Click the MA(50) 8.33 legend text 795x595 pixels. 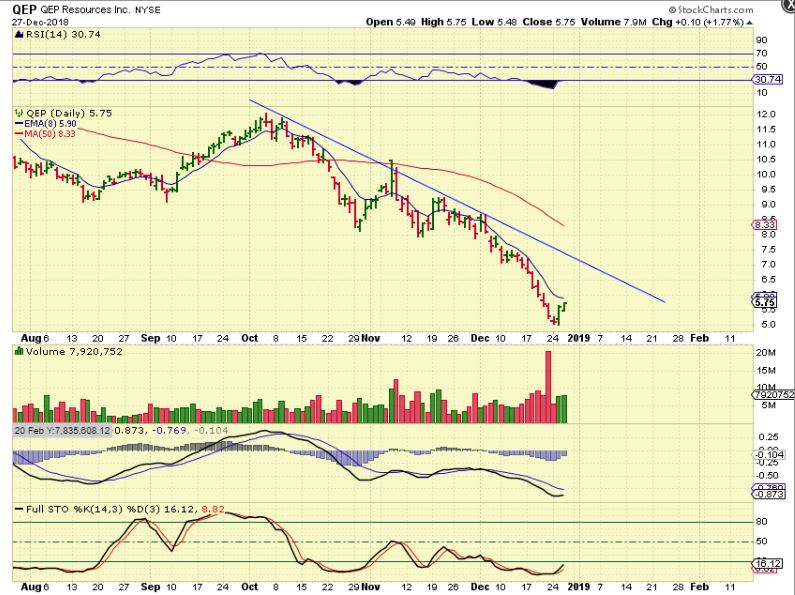(50, 134)
